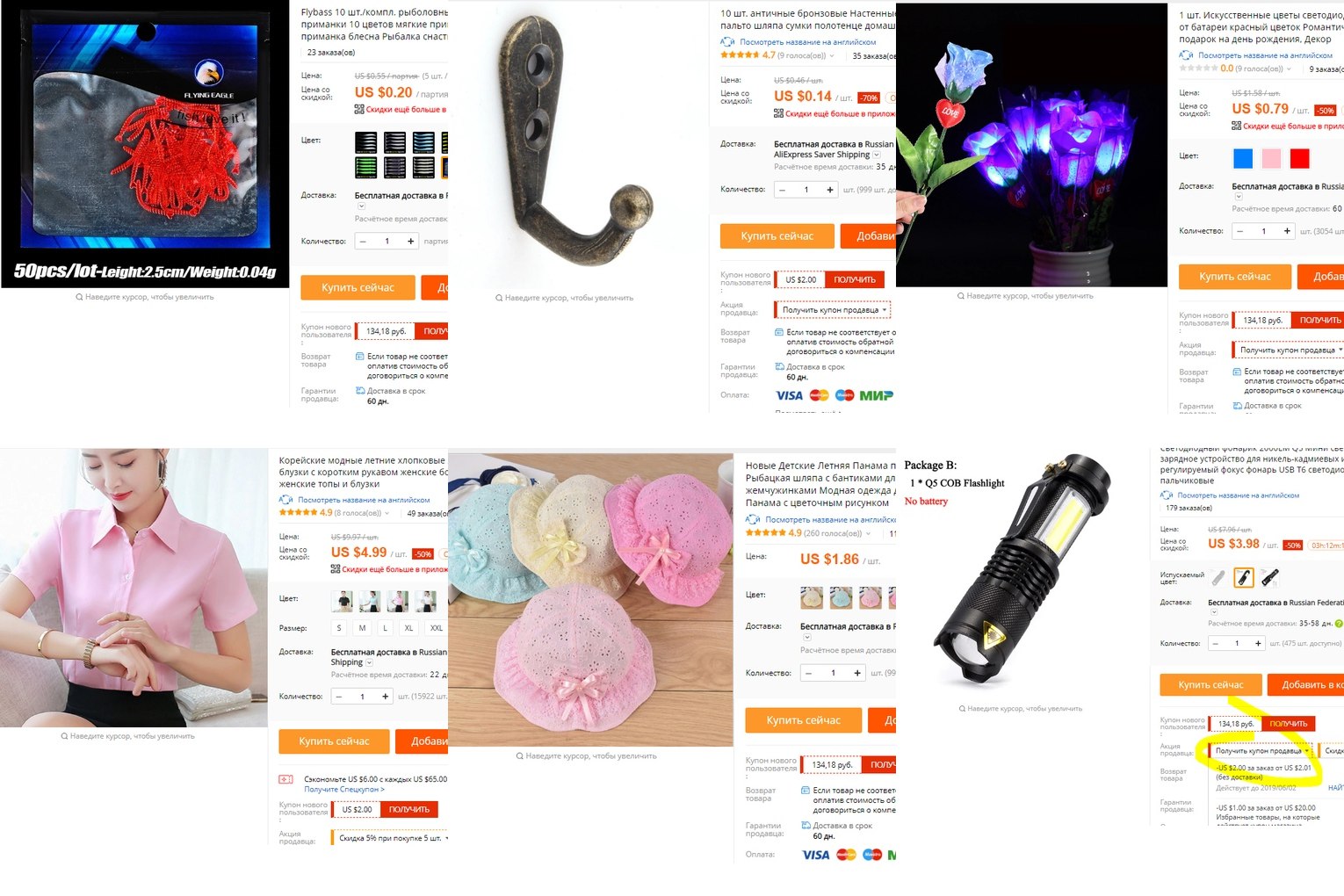Select size S for the blouse

pos(339,628)
